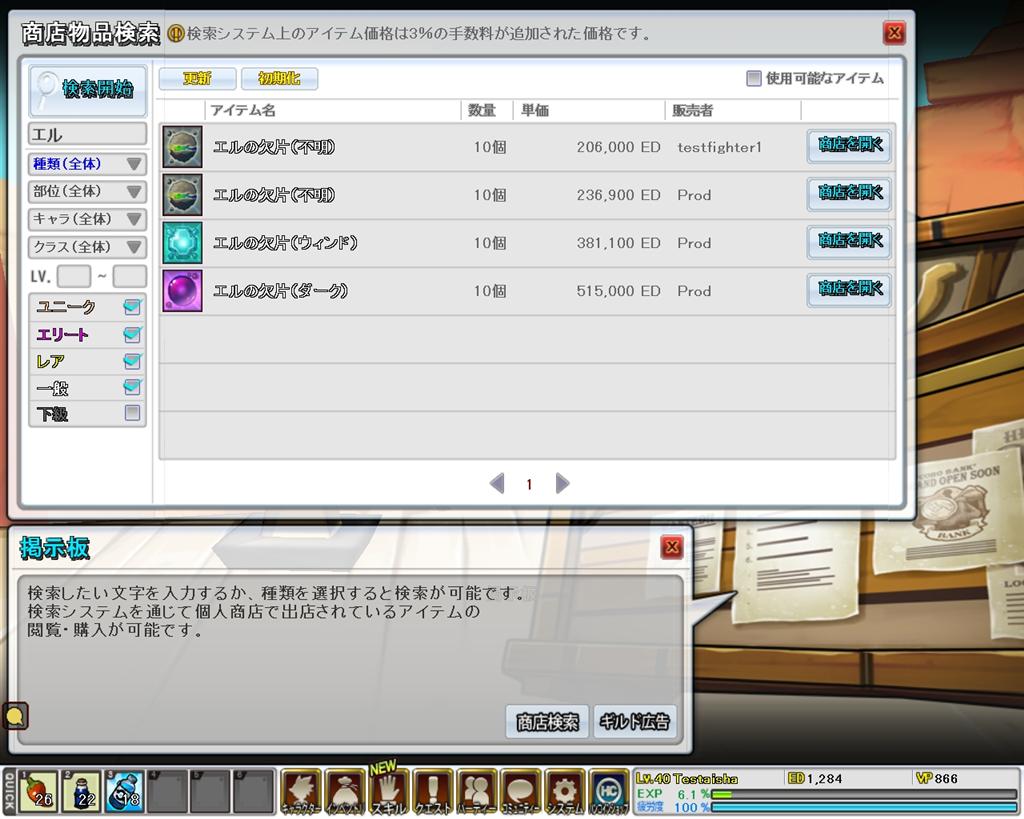Sort by 単価 column header
Screen dimensions: 1024x819
[535, 110]
